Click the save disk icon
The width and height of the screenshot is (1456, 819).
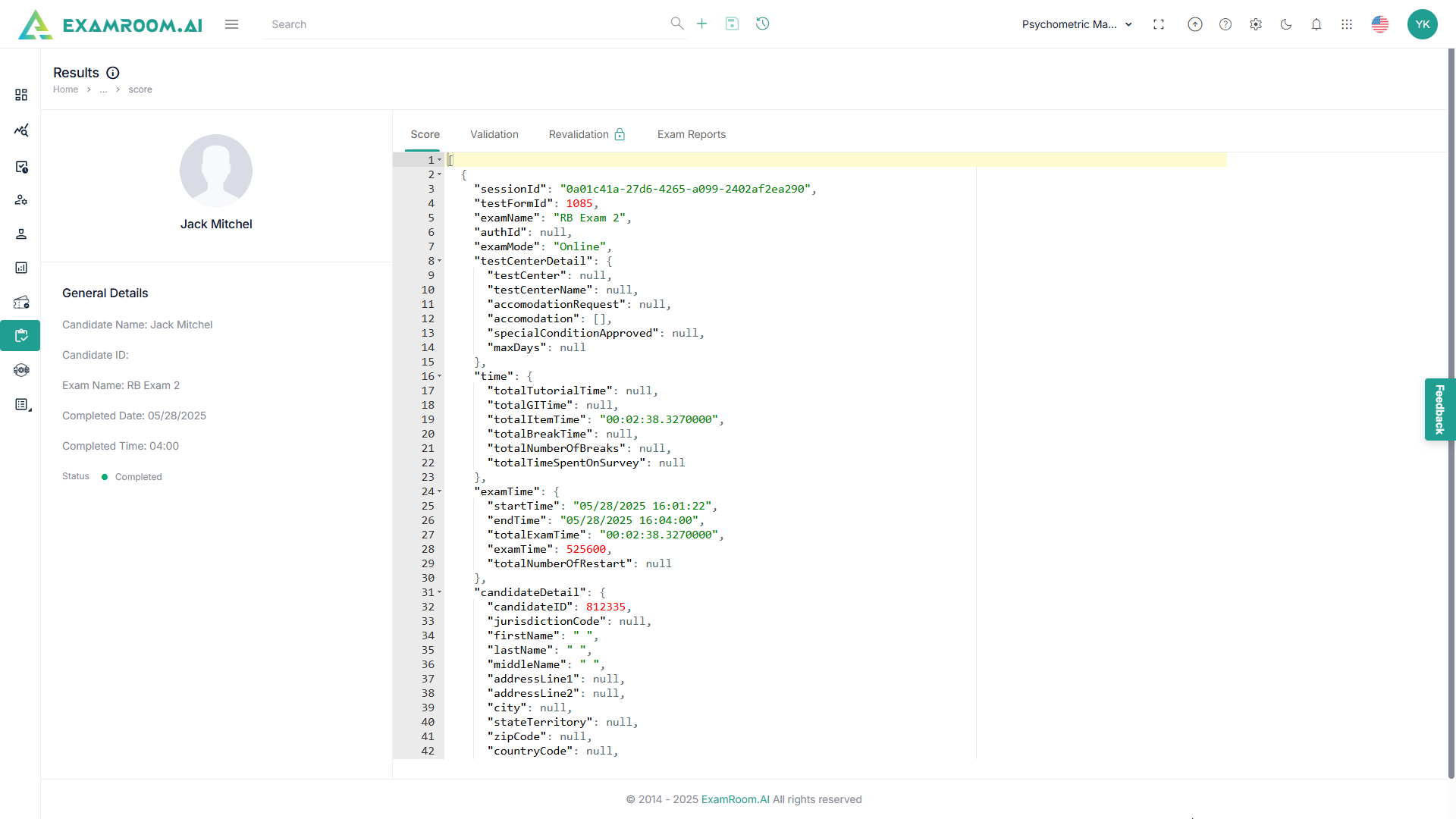click(x=732, y=24)
